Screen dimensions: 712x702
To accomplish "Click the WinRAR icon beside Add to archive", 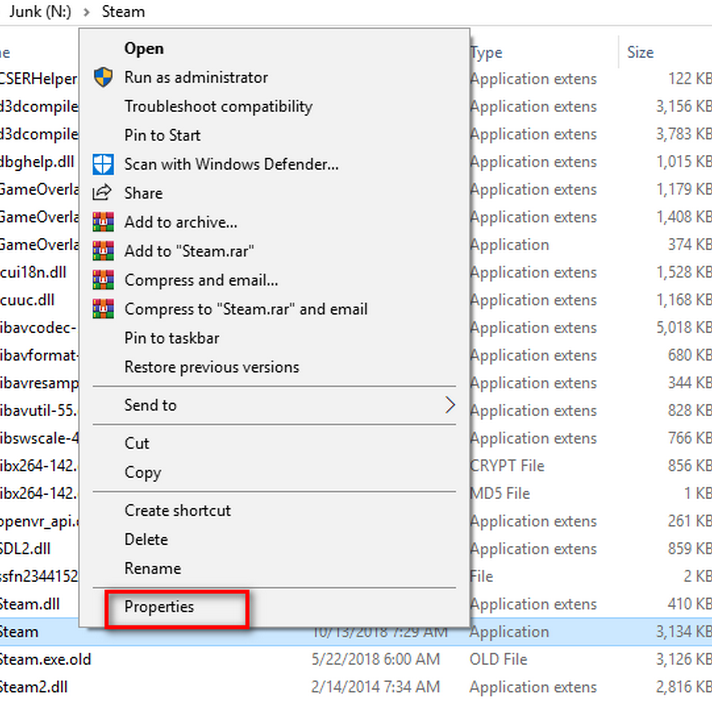I will (103, 222).
